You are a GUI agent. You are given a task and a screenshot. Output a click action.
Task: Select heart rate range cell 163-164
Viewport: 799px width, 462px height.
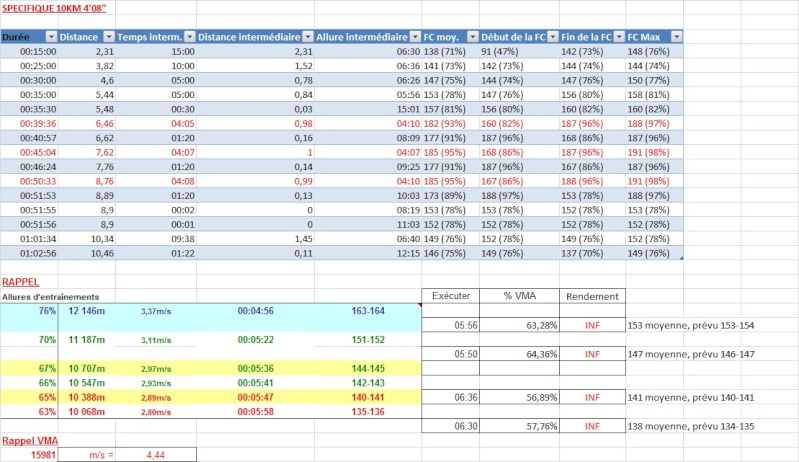pyautogui.click(x=368, y=311)
